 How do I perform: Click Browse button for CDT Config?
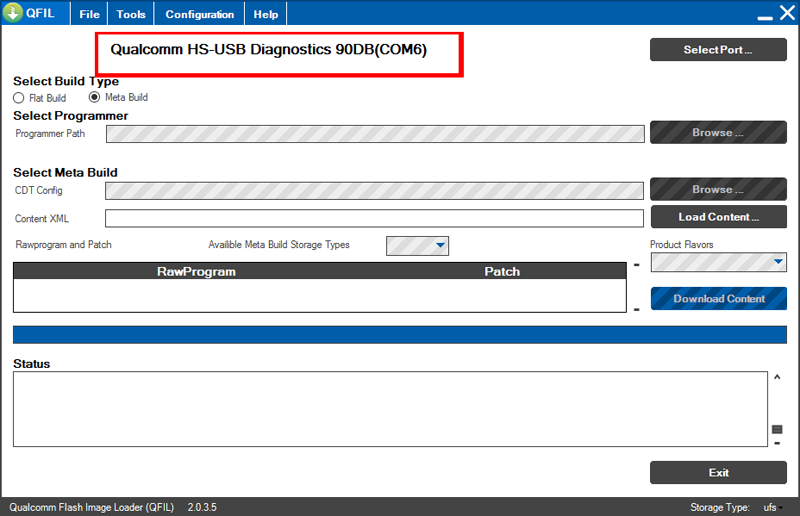pos(718,189)
